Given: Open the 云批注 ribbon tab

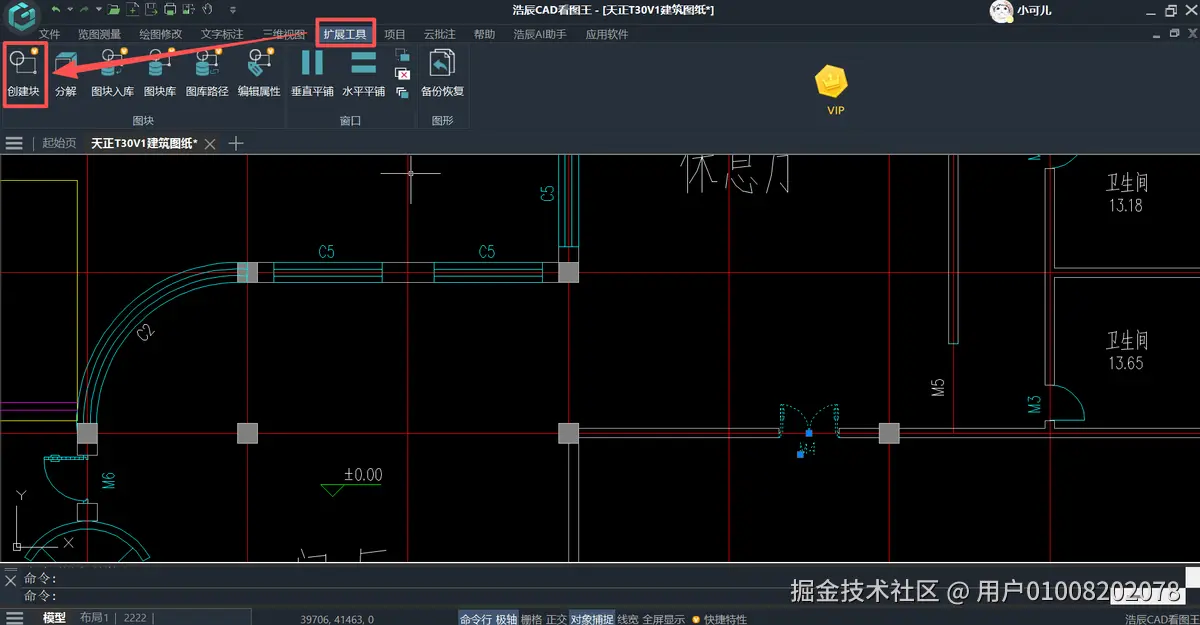Looking at the screenshot, I should [439, 34].
